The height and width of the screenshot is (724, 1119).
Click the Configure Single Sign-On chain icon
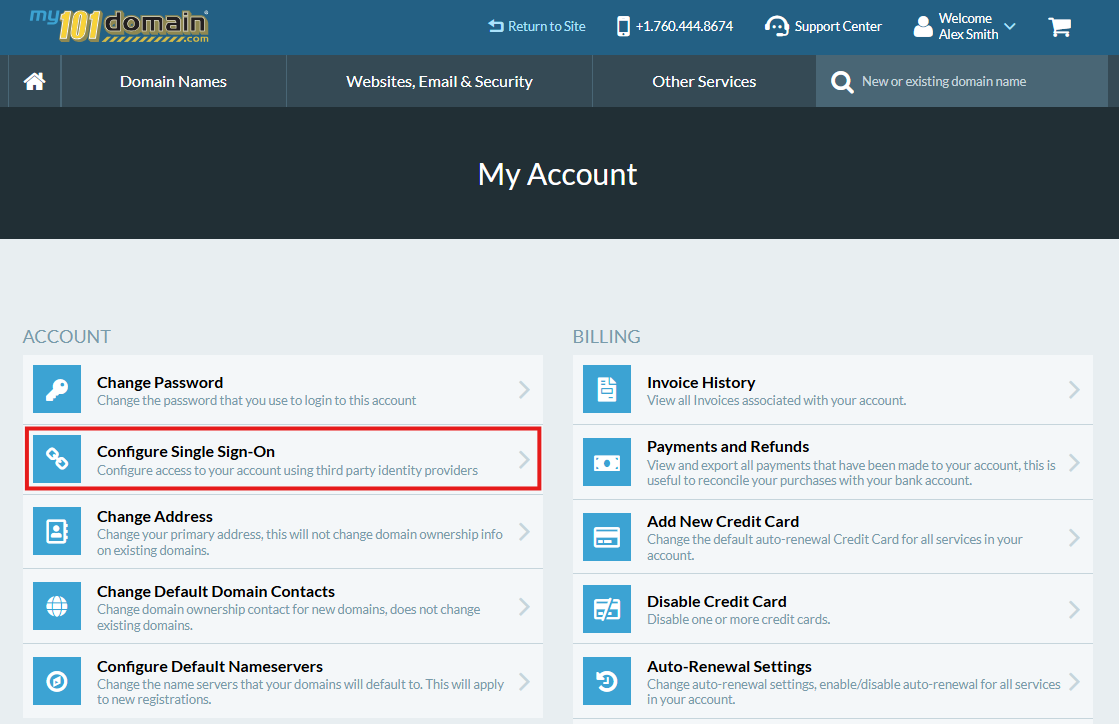(x=57, y=459)
